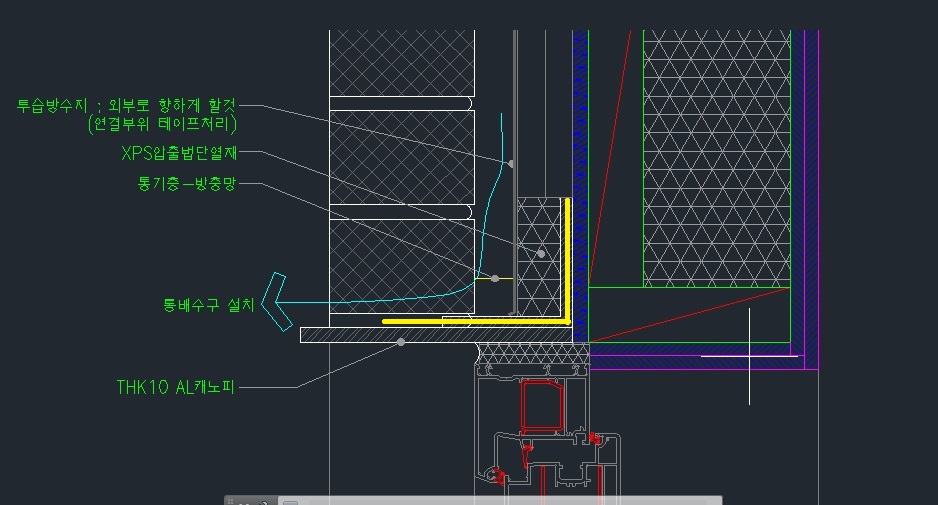Select the '투습방수지 ; 외부로 향하게 할것' note
The width and height of the screenshot is (938, 505).
point(127,105)
